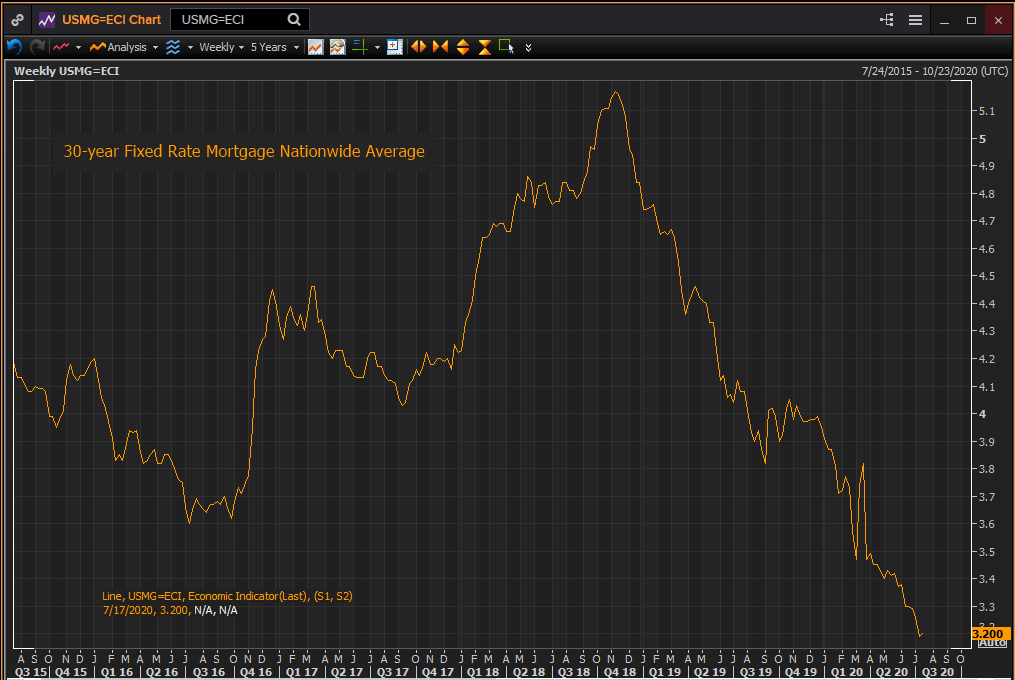Toggle the Auto scale button on price axis
1015x680 pixels.
pos(990,642)
